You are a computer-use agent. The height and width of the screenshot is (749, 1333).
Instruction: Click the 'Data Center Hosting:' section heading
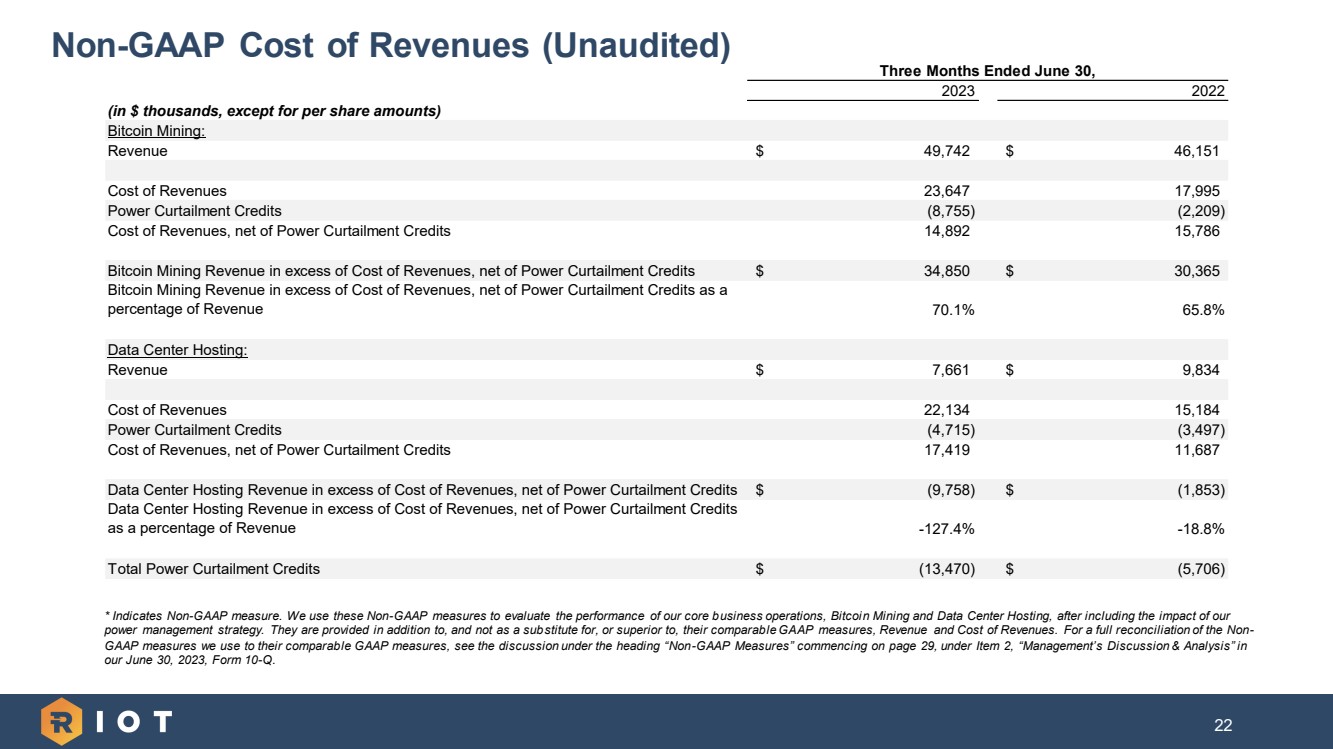177,350
